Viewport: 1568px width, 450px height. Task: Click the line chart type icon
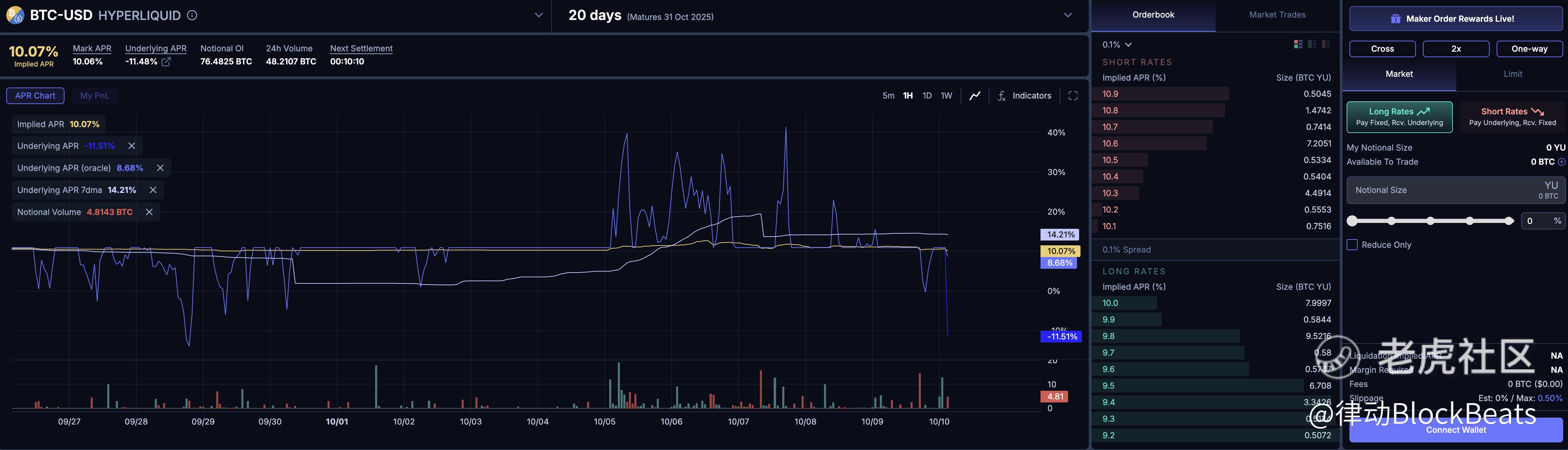[x=975, y=95]
